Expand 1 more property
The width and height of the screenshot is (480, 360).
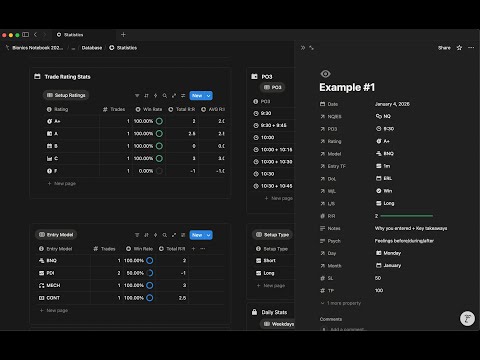[341, 303]
